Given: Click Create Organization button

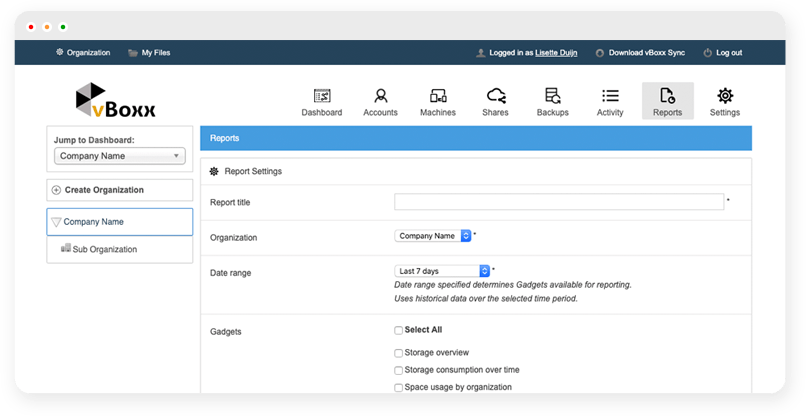Looking at the screenshot, I should (119, 190).
